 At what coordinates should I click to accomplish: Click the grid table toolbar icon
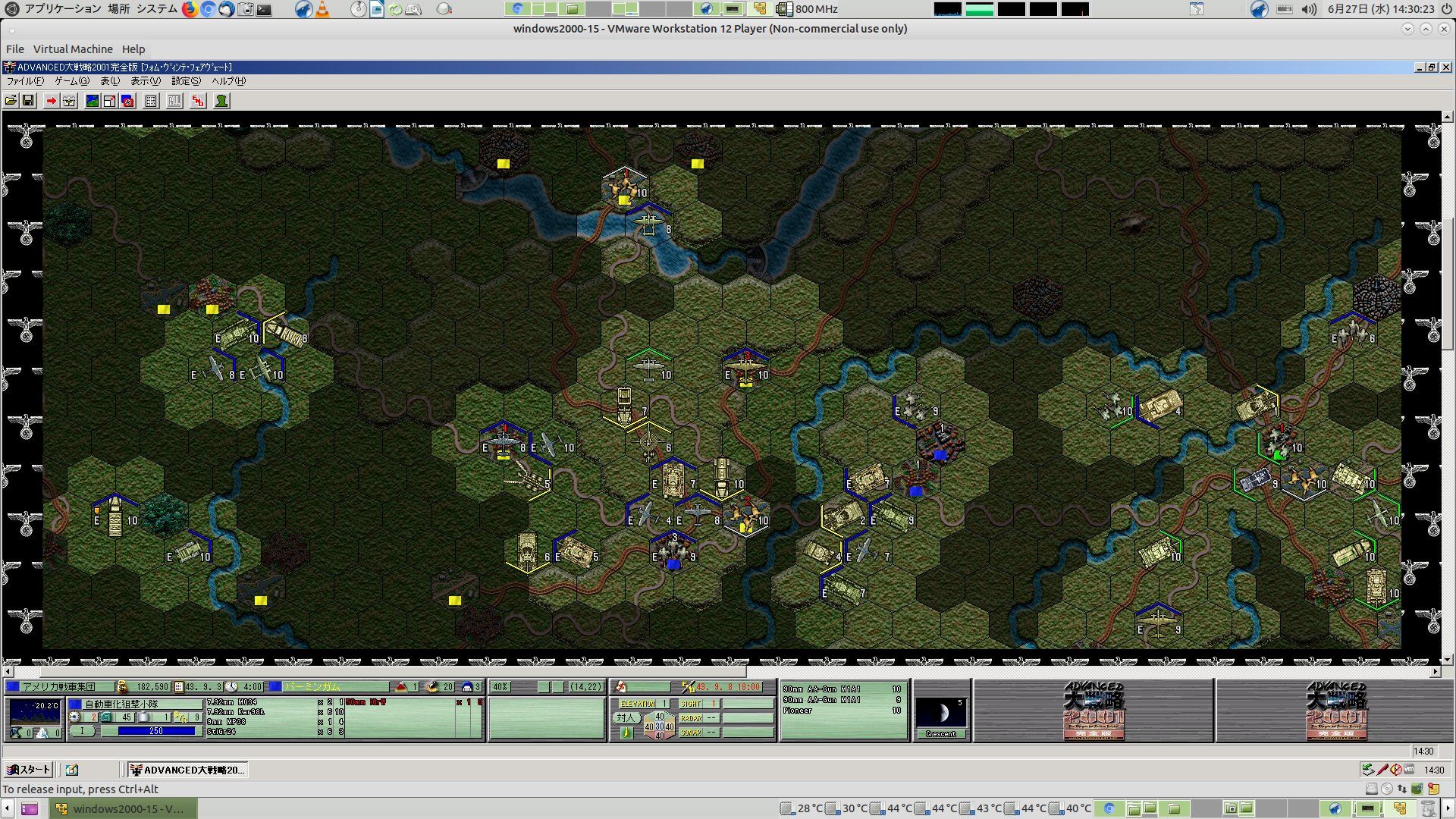[x=151, y=101]
